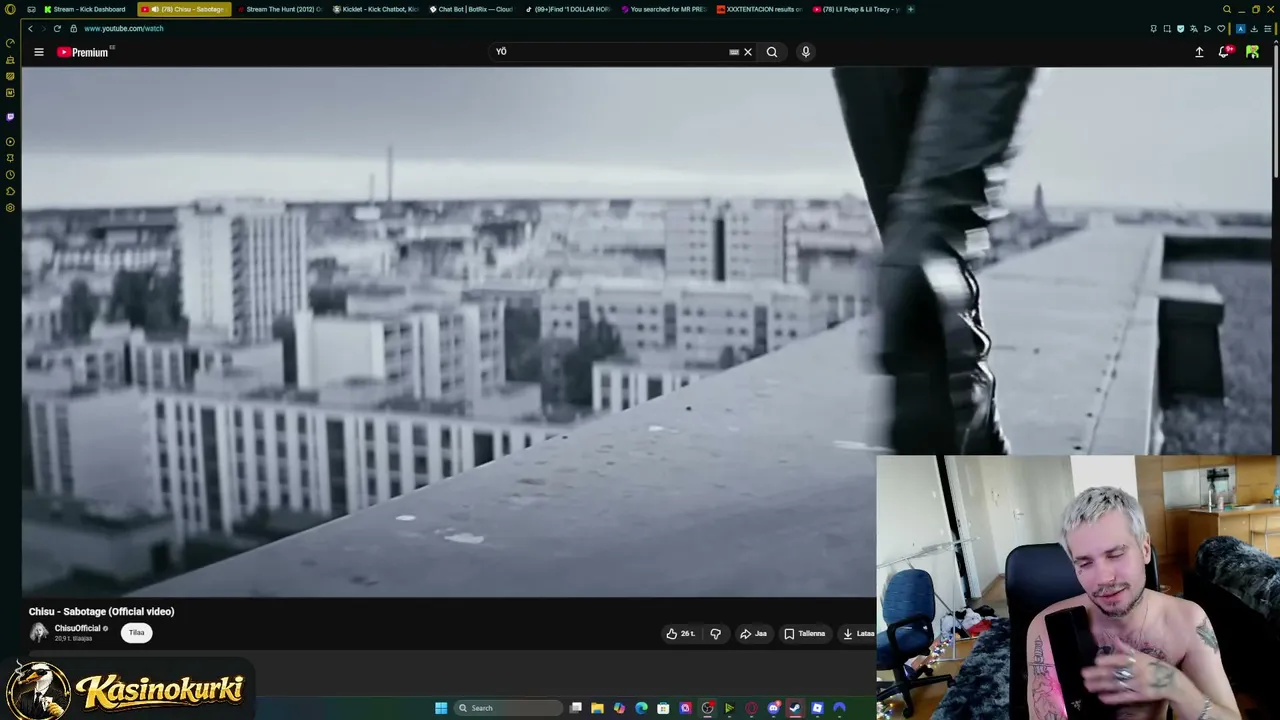The width and height of the screenshot is (1280, 720).
Task: Submit search with the magnifier button
Action: [772, 52]
